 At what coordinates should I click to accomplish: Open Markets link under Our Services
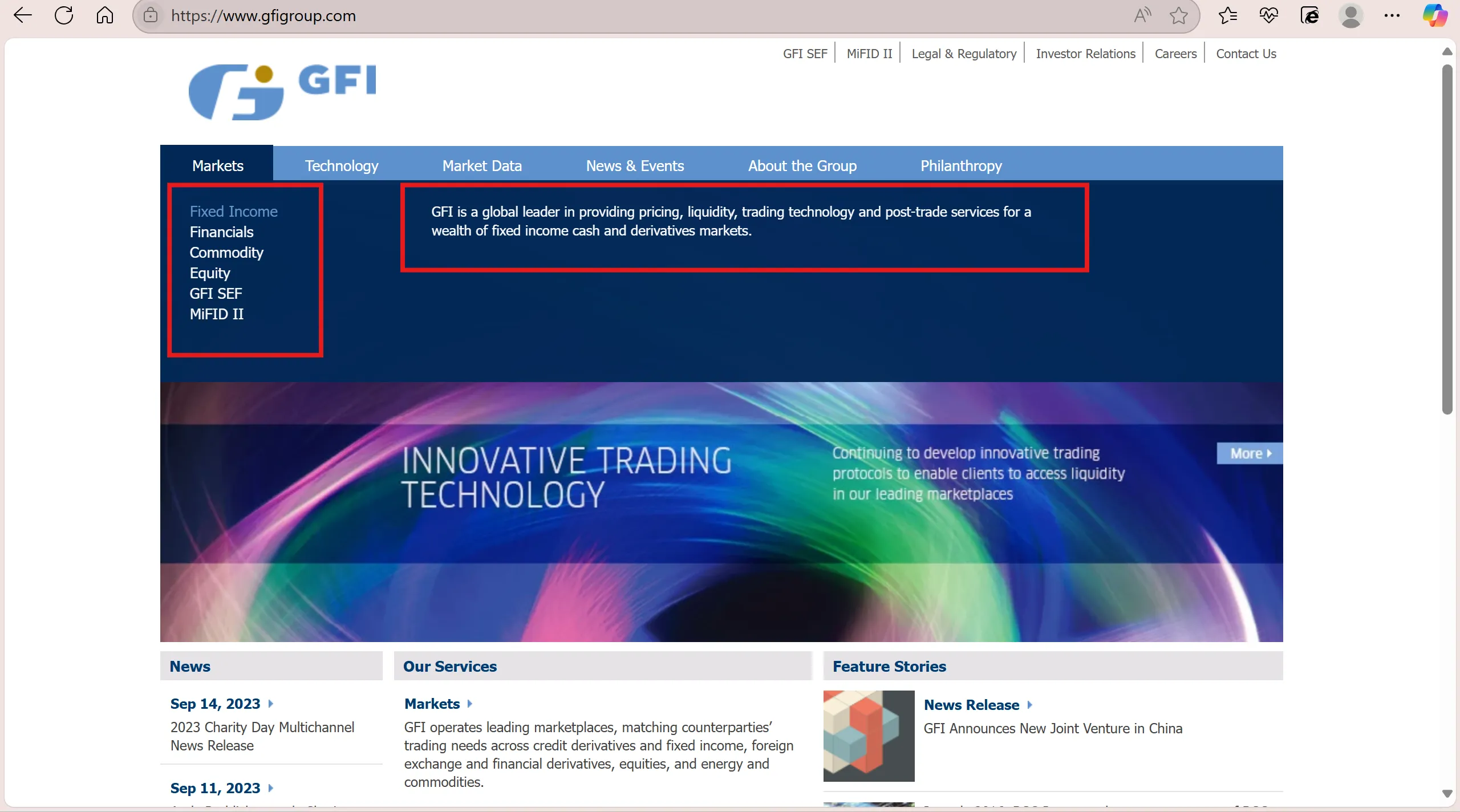pos(432,704)
